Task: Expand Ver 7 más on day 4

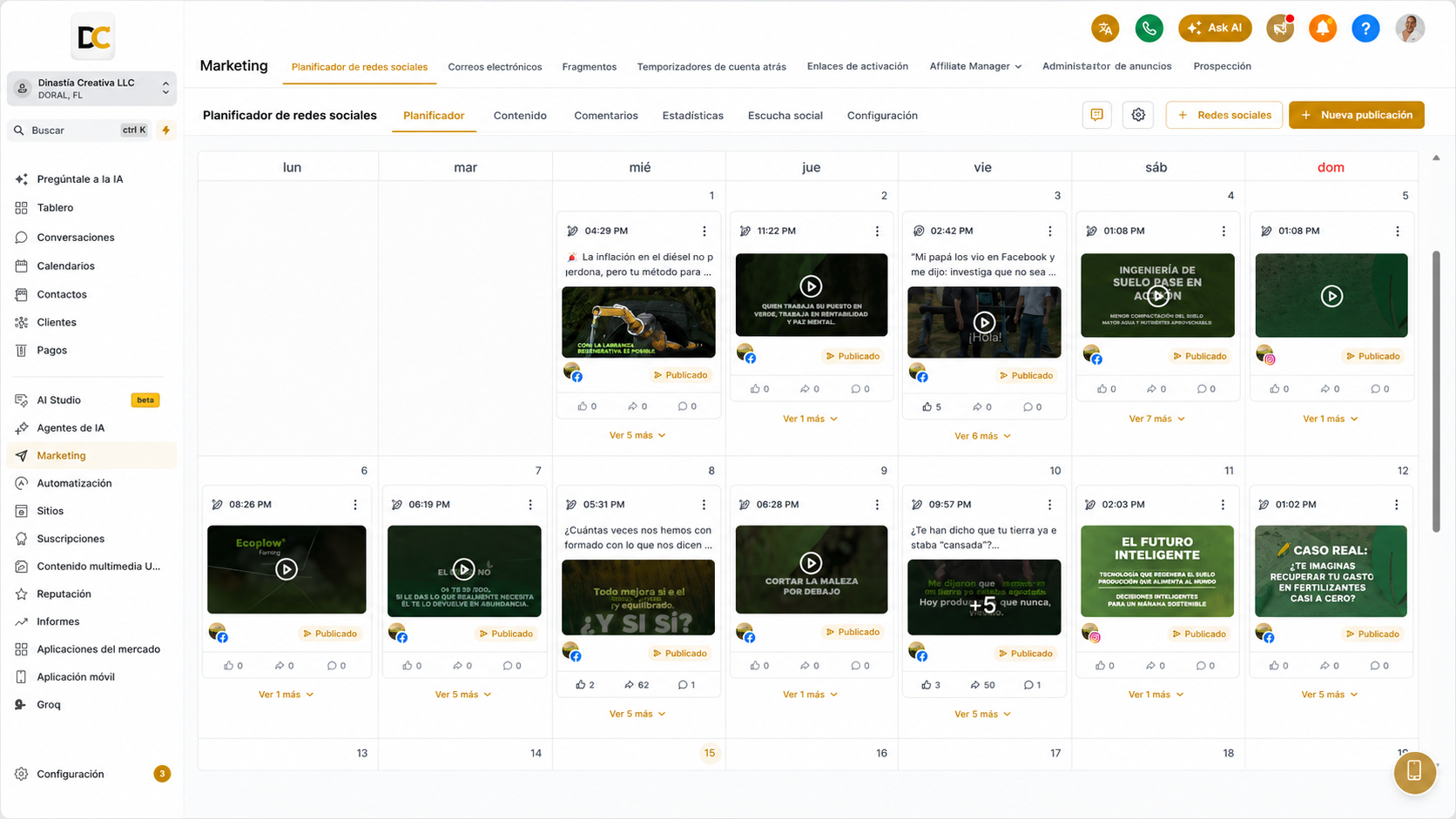Action: pos(1156,419)
